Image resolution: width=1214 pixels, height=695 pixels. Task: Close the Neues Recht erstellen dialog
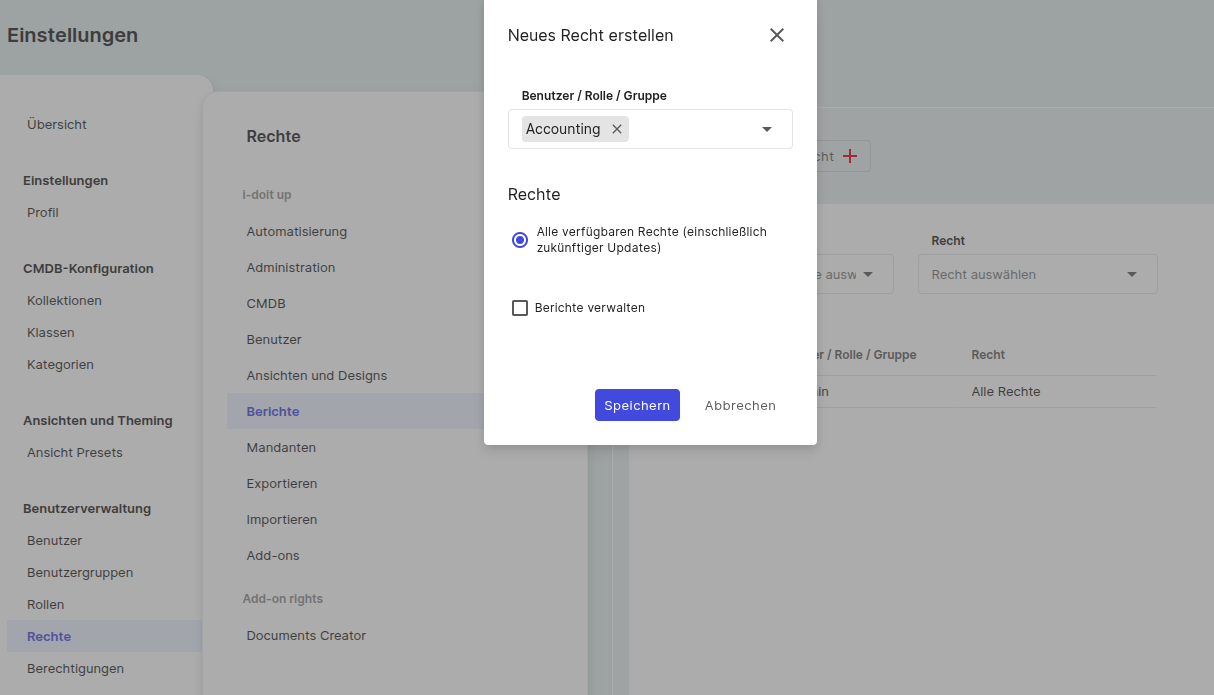[x=776, y=35]
